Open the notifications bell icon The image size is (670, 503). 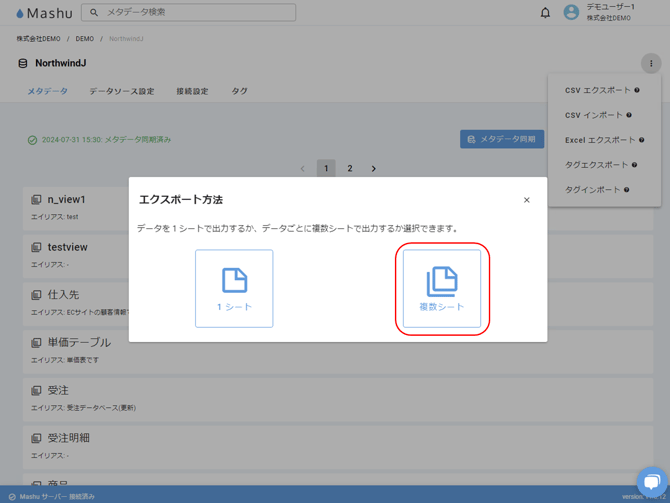(x=545, y=13)
